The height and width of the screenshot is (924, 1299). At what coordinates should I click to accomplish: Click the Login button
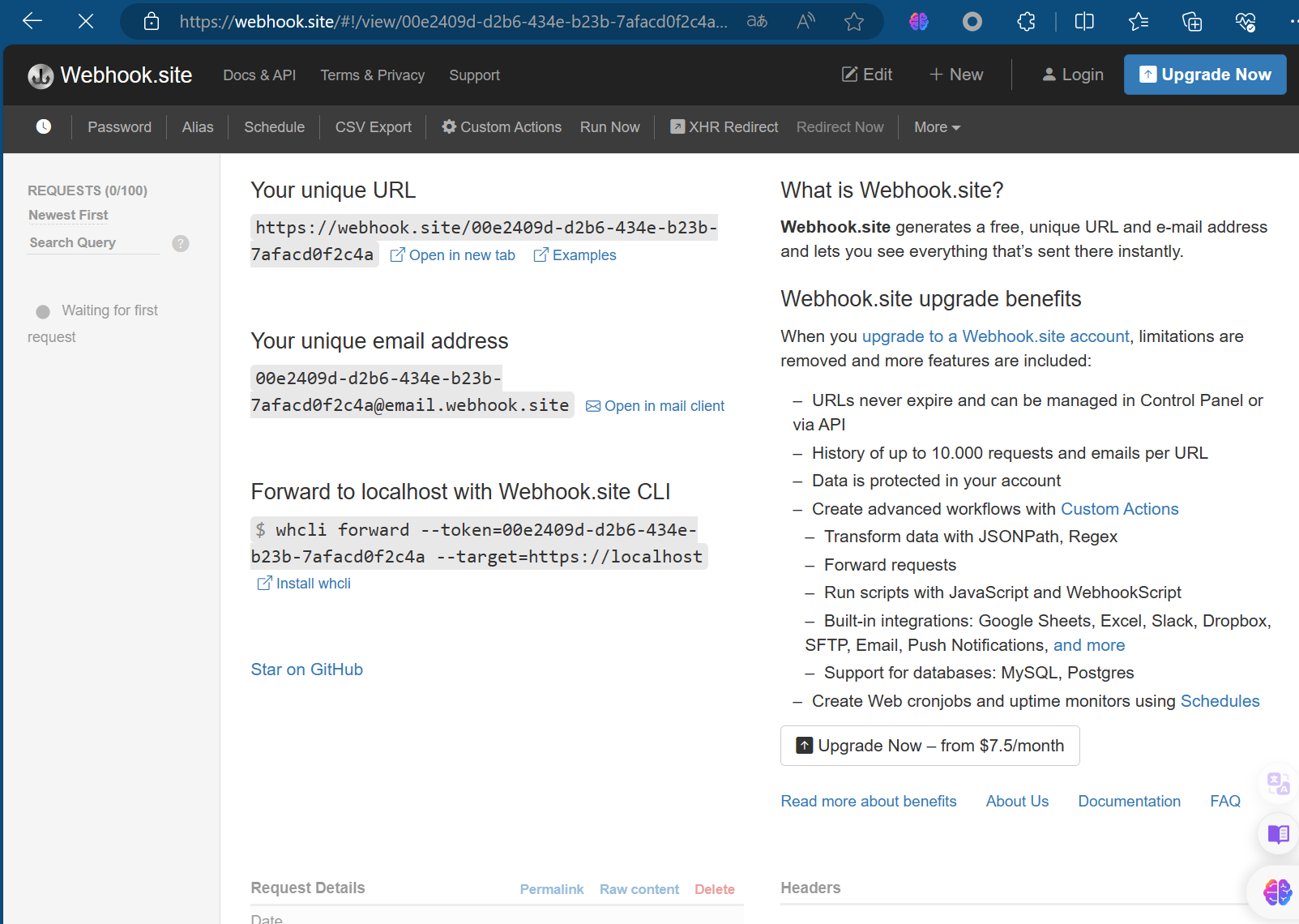pos(1072,75)
